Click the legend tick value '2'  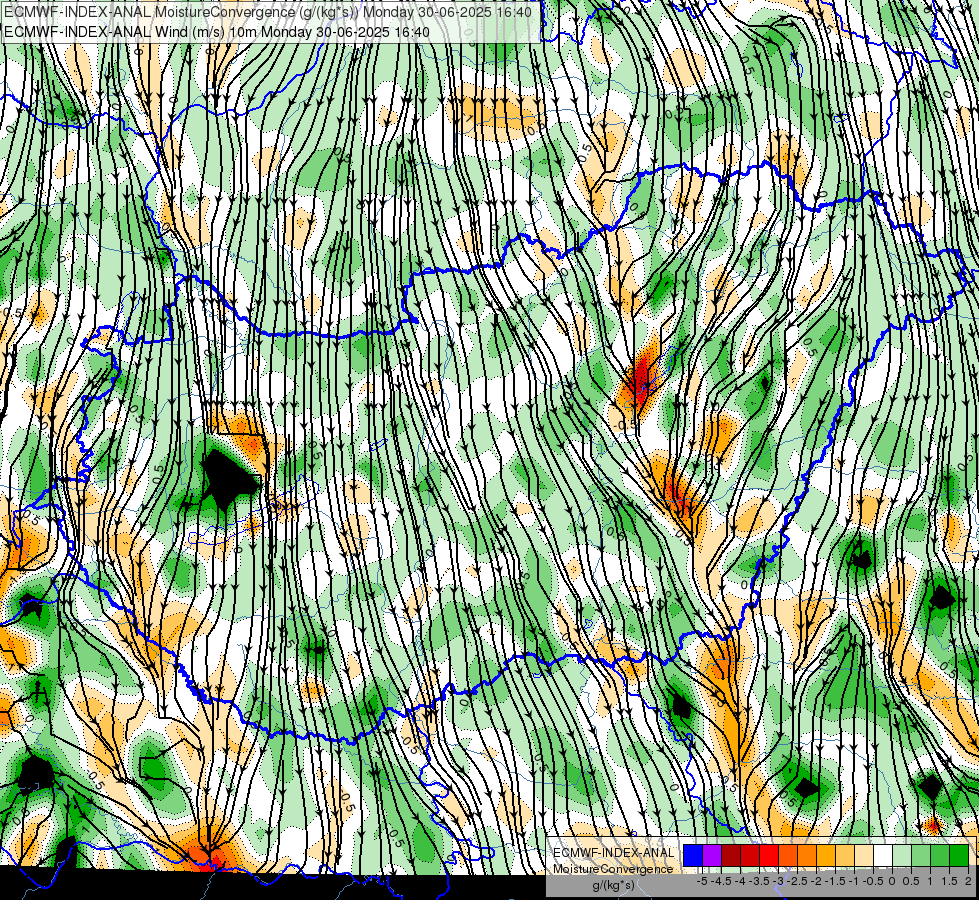pyautogui.click(x=968, y=881)
